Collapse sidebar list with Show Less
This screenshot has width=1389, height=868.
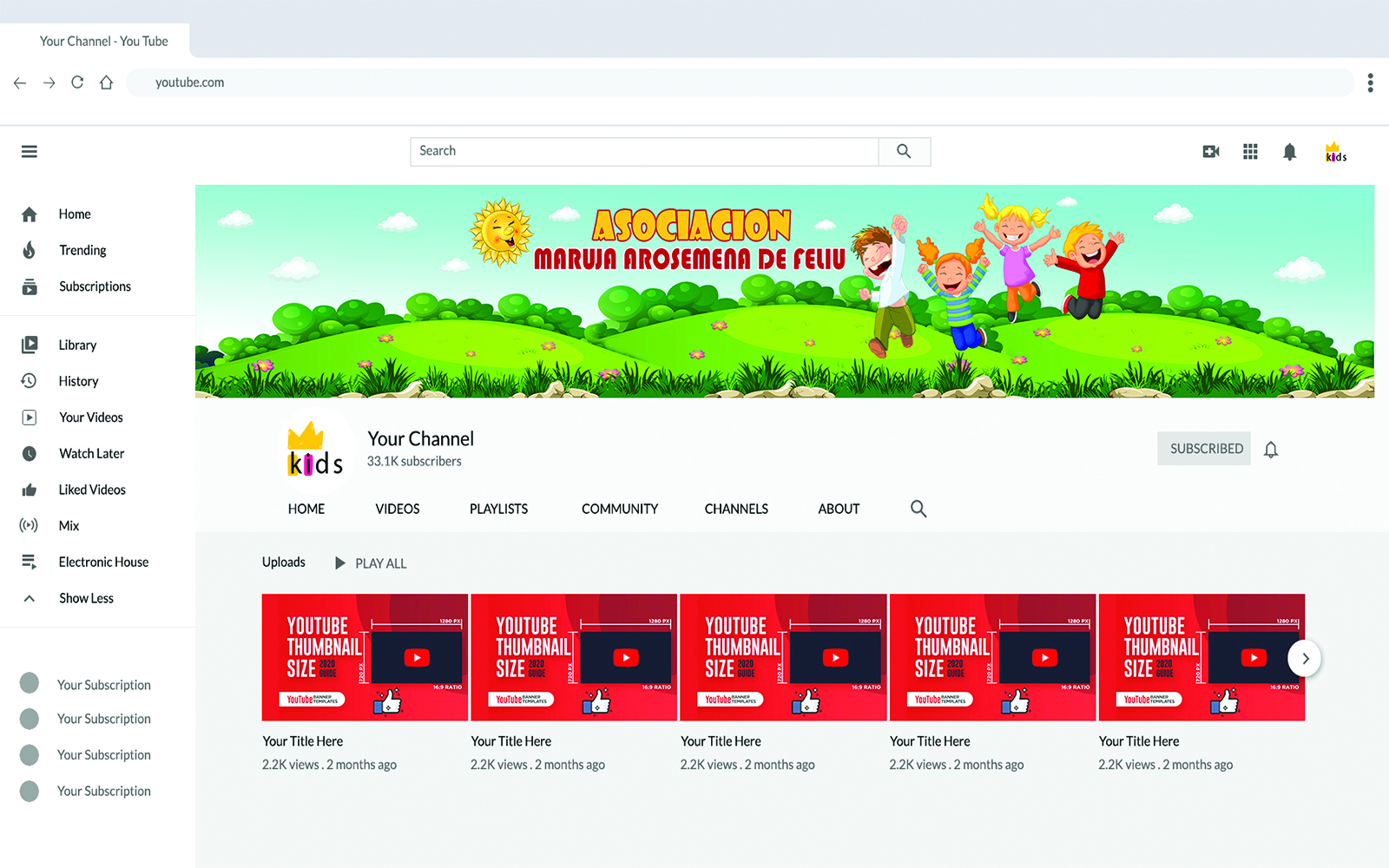(x=86, y=598)
